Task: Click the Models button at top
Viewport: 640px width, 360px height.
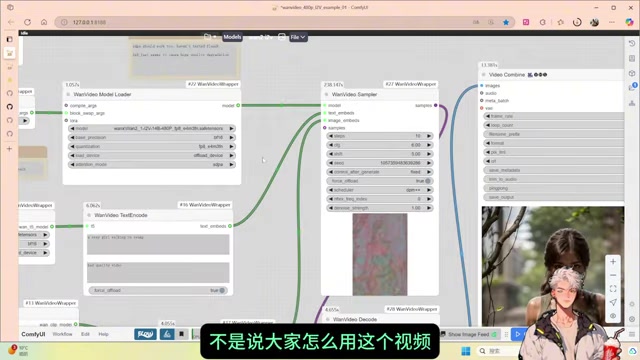Action: (232, 37)
